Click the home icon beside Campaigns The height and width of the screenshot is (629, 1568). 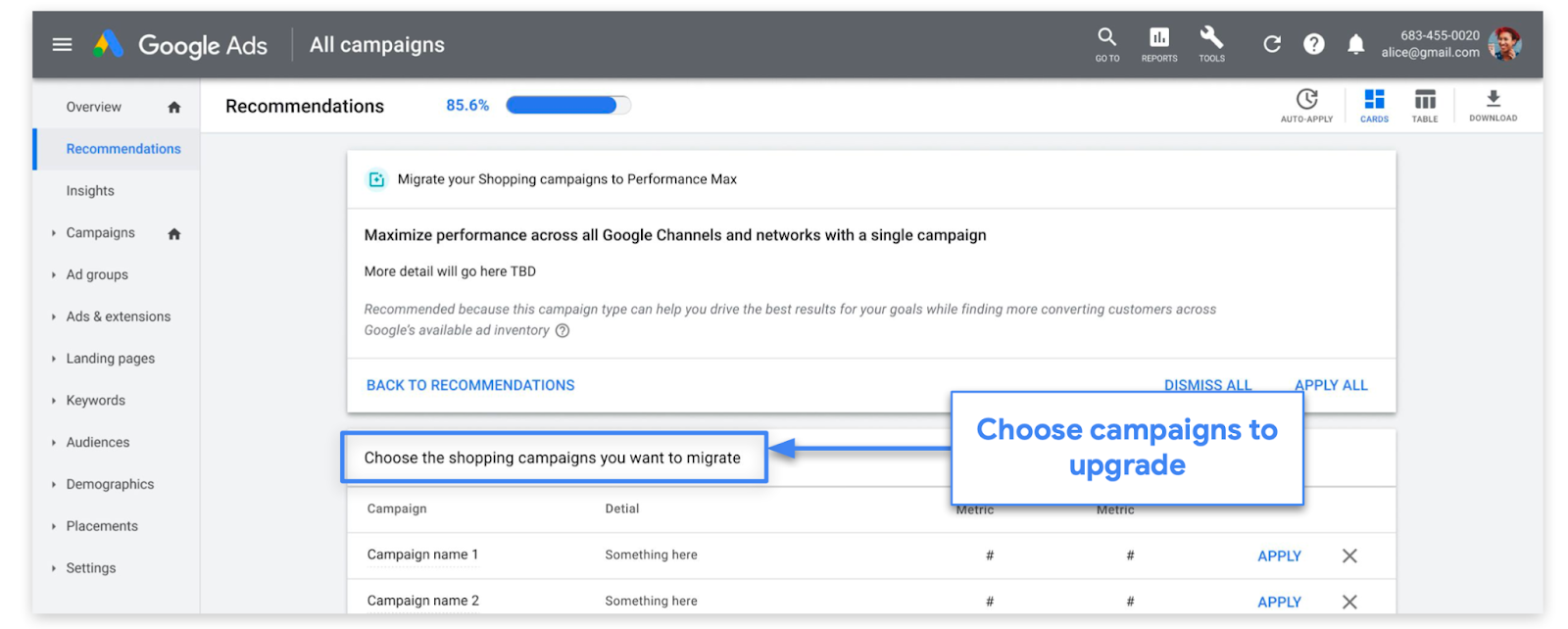174,234
